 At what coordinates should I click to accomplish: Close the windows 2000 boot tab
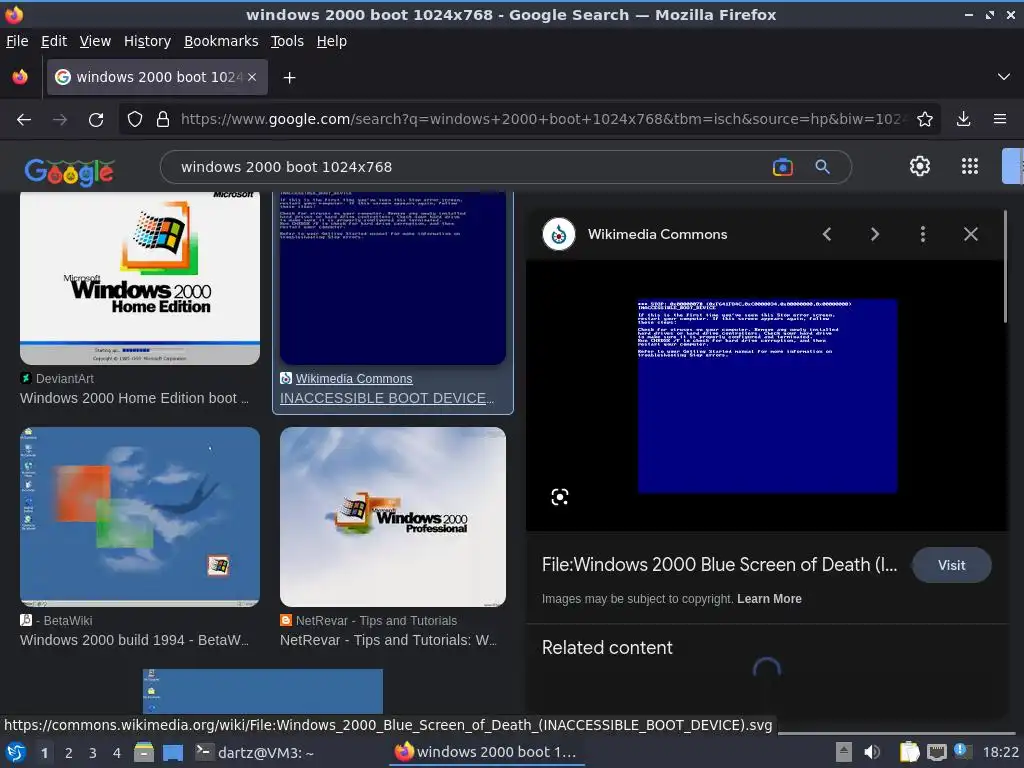(252, 77)
